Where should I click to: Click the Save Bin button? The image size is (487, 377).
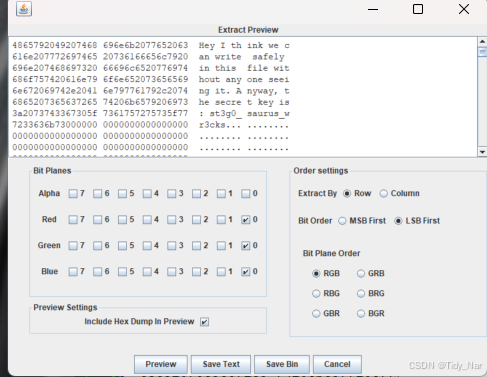tap(282, 364)
